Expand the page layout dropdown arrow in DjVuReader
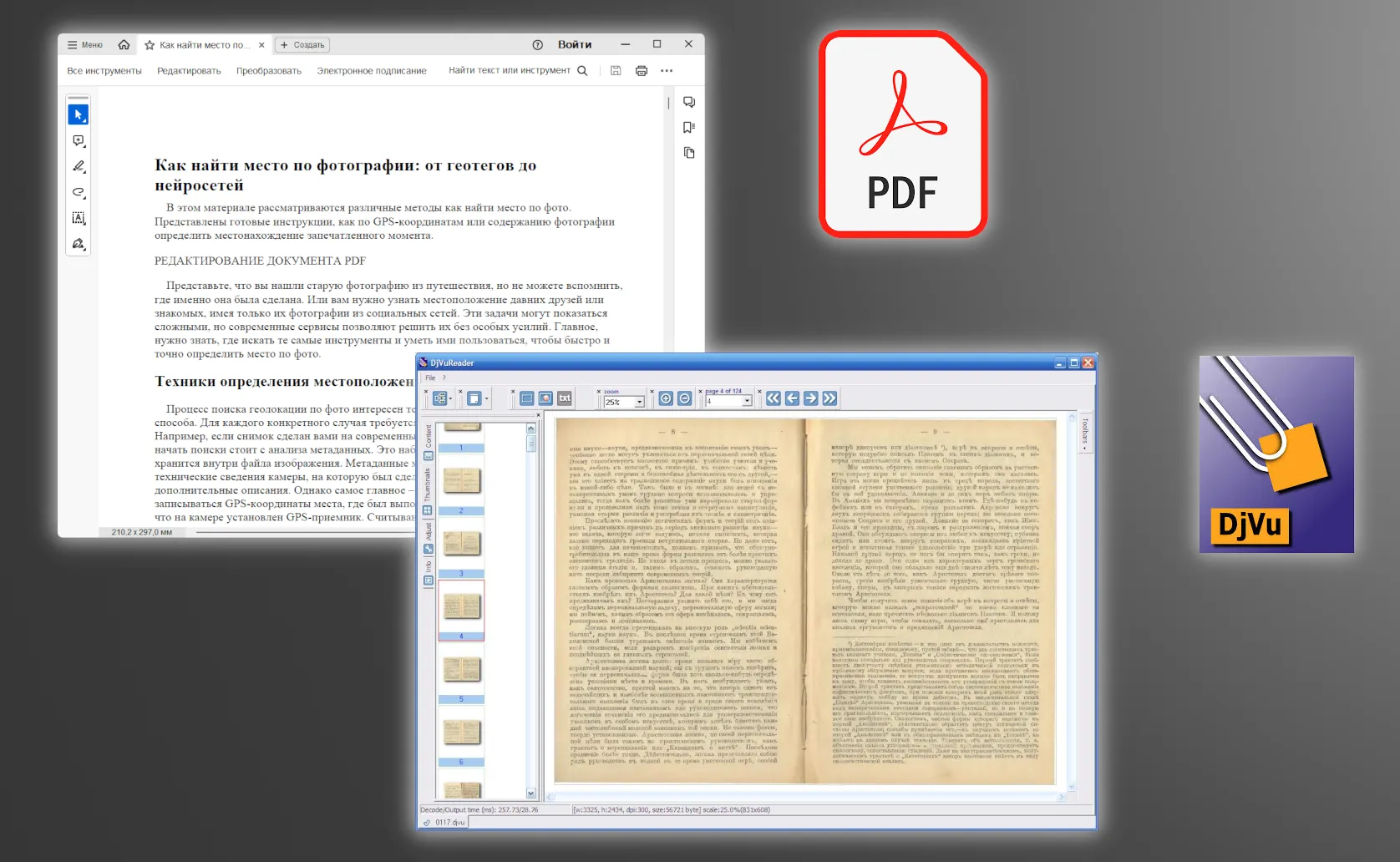The width and height of the screenshot is (1400, 862). tap(486, 399)
